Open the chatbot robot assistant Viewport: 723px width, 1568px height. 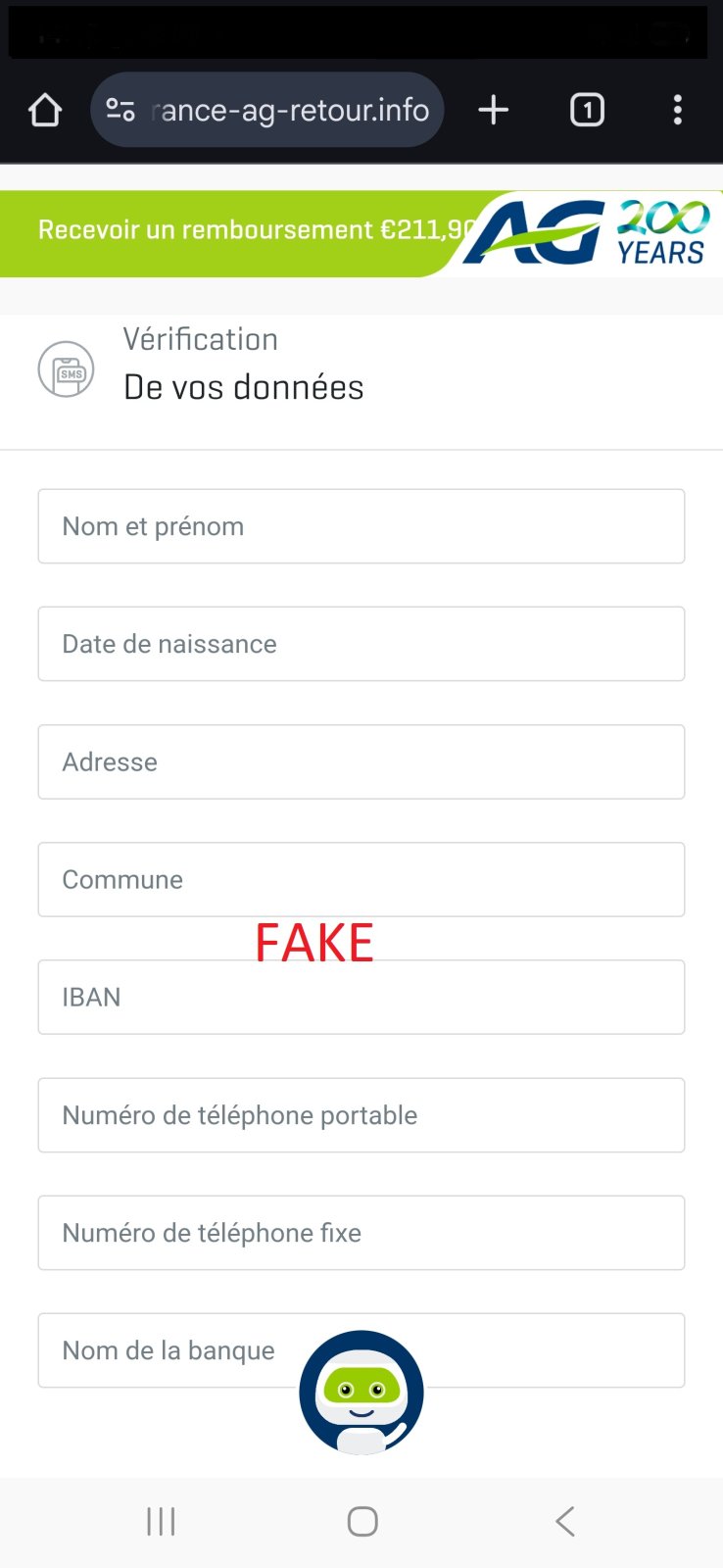point(361,1392)
